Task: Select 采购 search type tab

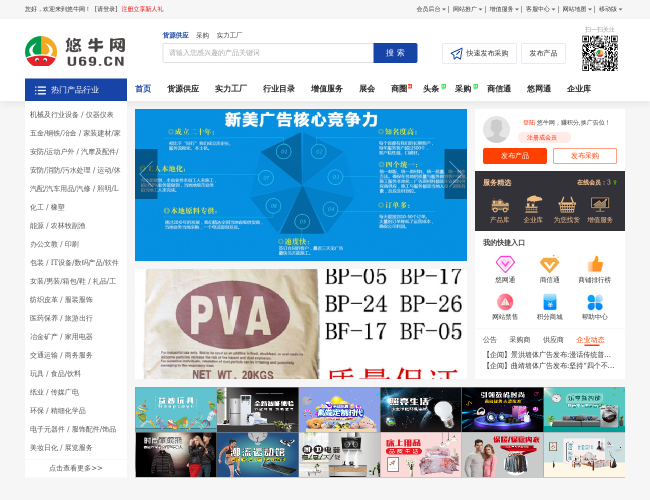Action: (203, 35)
